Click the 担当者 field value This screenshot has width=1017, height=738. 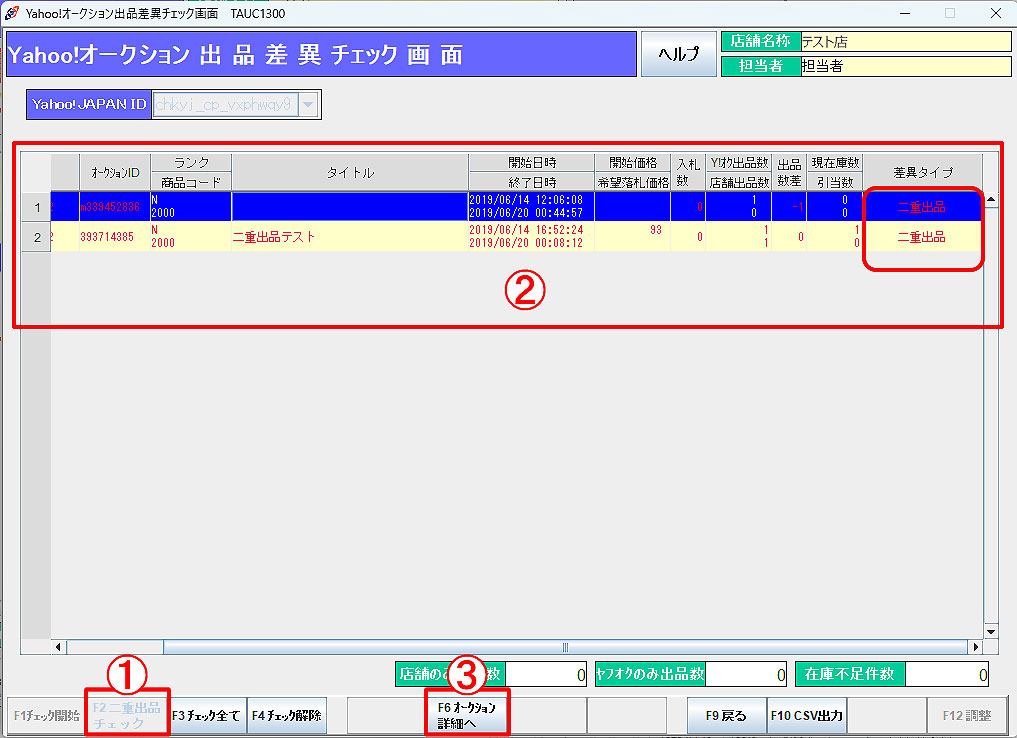click(x=905, y=65)
